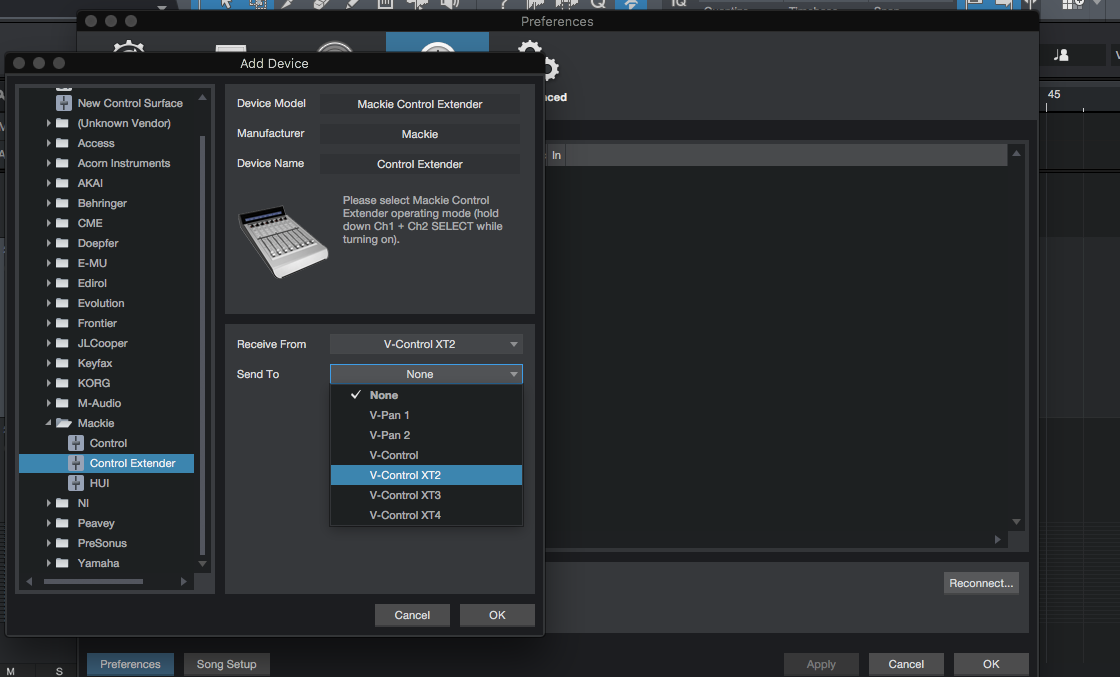Click the folder icon beside CME

[62, 223]
